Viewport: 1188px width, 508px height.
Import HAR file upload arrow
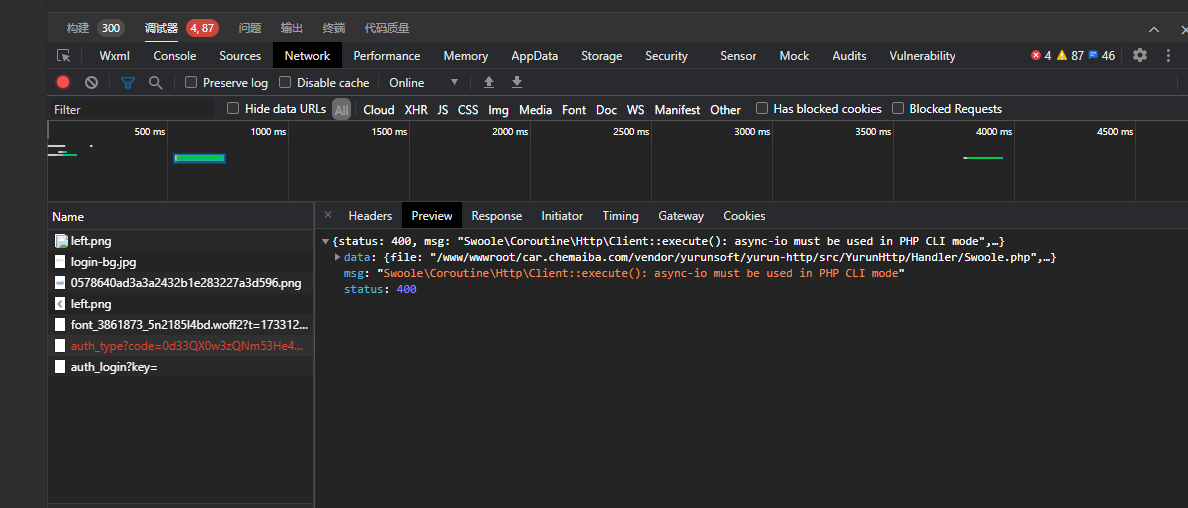tap(489, 82)
